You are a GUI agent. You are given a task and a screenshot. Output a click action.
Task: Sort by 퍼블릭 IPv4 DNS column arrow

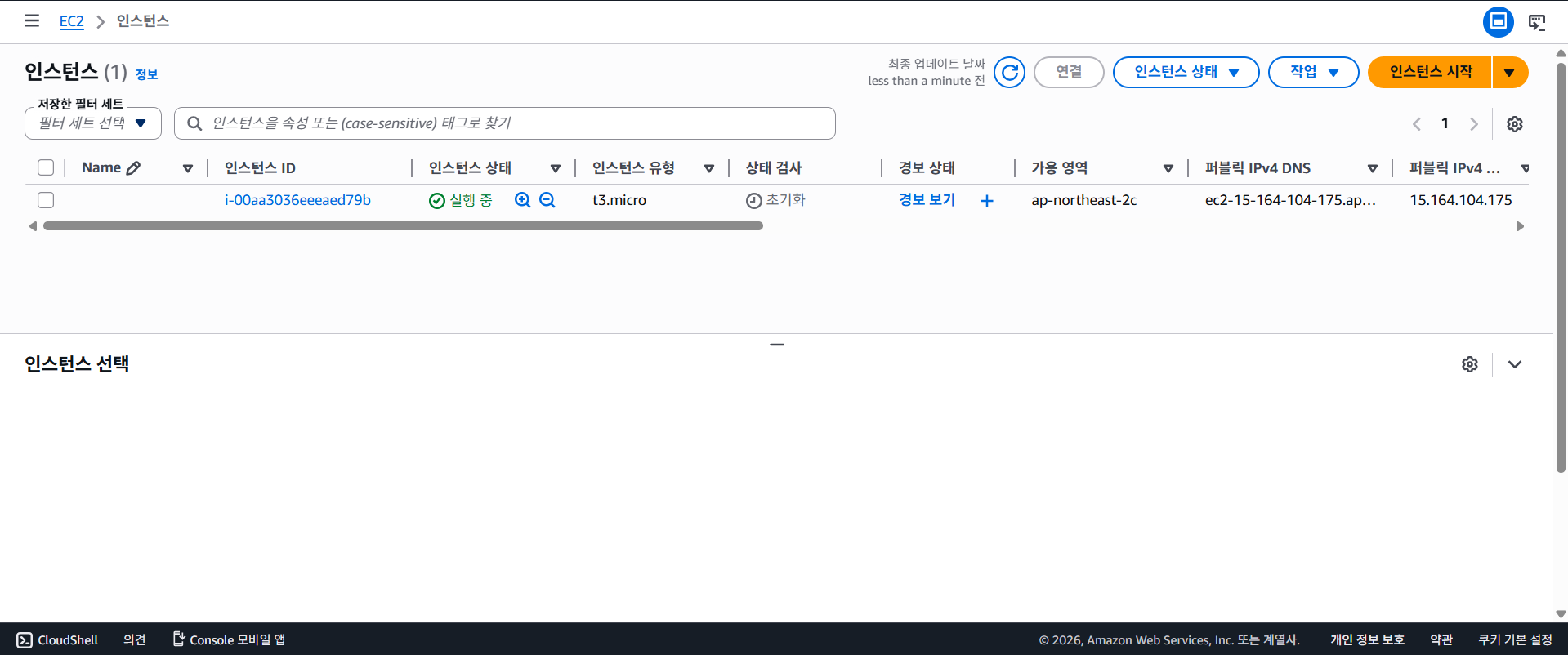tap(1373, 168)
